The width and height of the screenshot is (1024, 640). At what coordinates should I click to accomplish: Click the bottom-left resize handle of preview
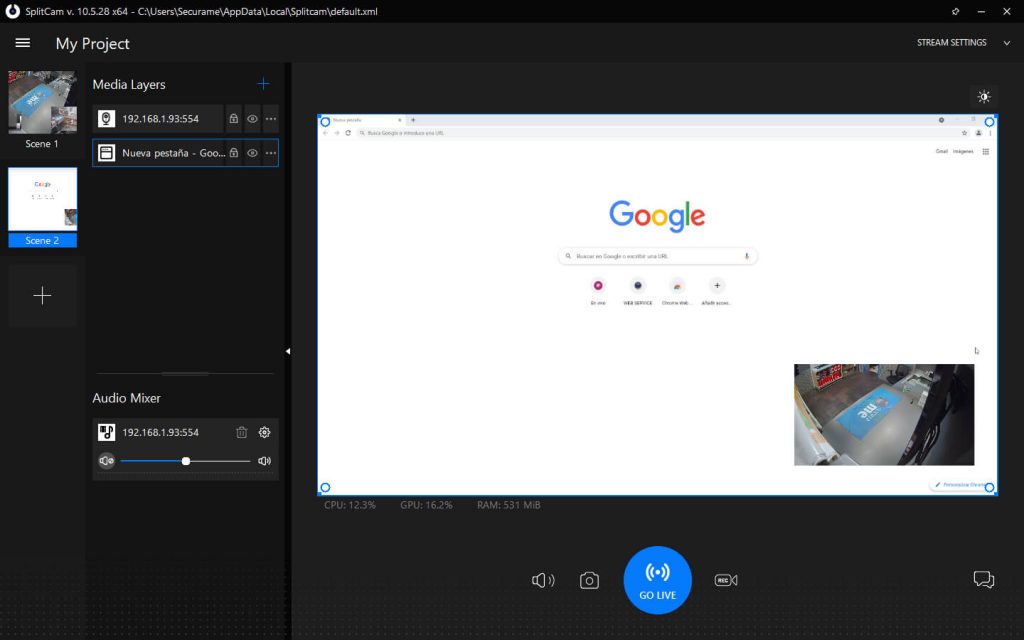click(x=325, y=487)
